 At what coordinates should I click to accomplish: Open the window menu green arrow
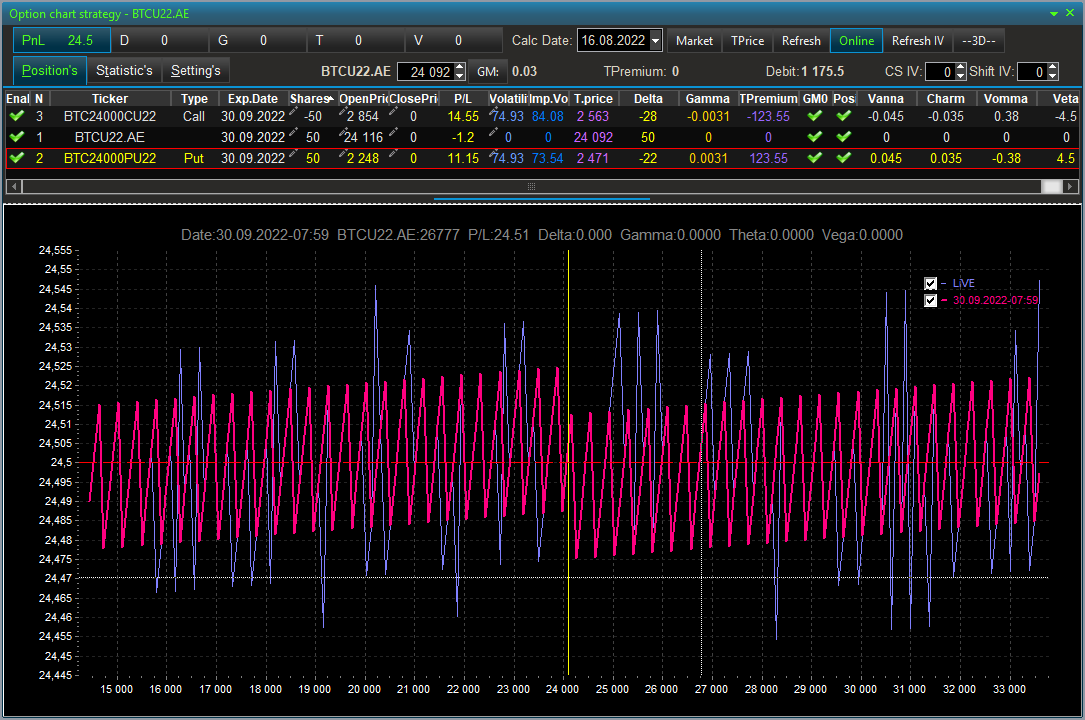(1054, 14)
